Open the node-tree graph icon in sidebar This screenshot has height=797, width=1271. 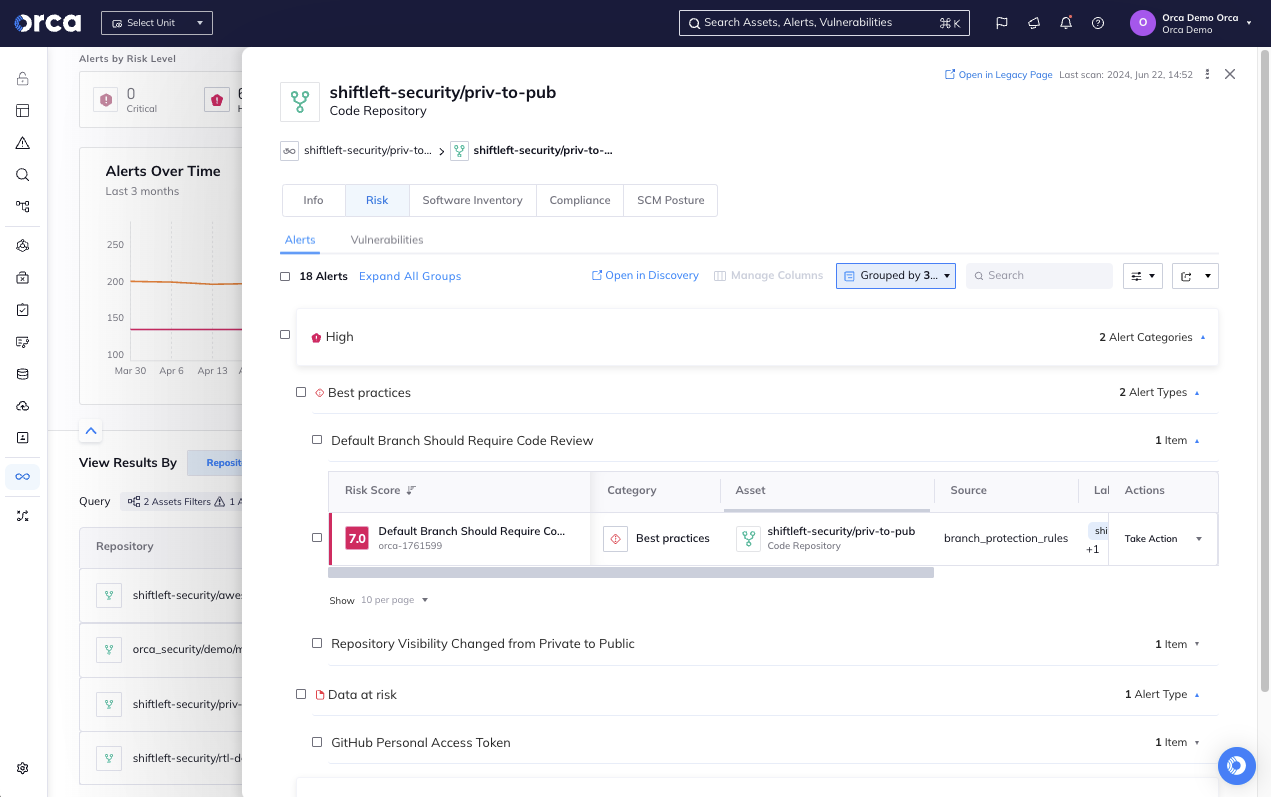click(x=22, y=207)
